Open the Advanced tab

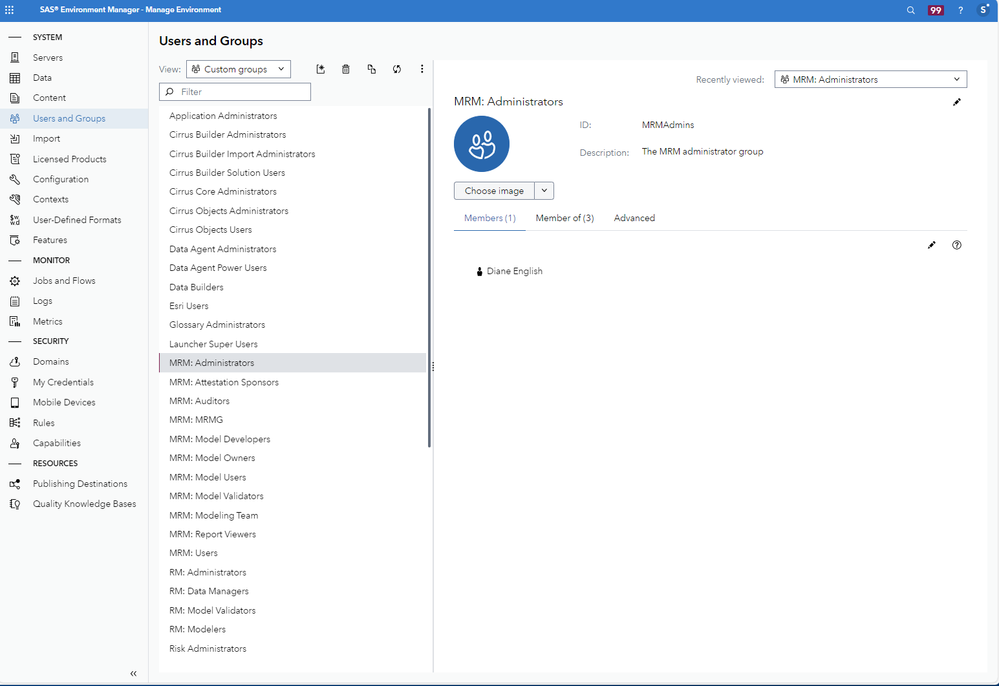click(x=634, y=218)
